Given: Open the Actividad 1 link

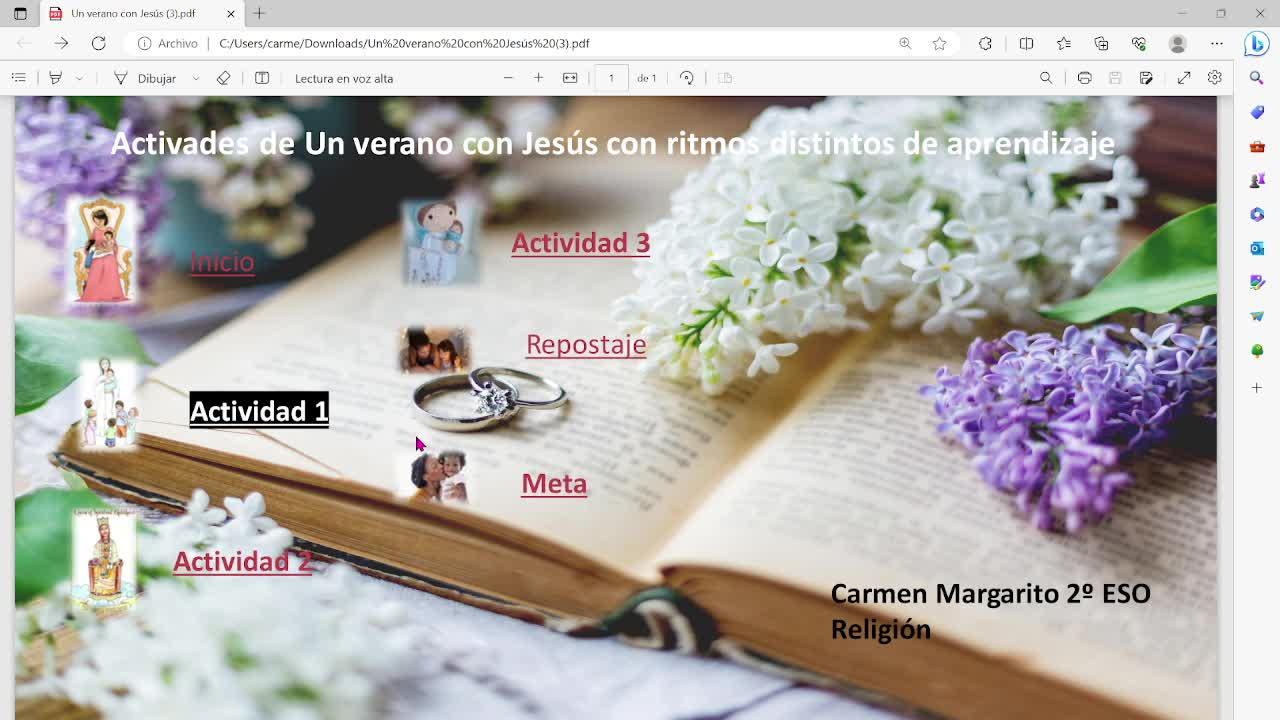Looking at the screenshot, I should (x=259, y=410).
